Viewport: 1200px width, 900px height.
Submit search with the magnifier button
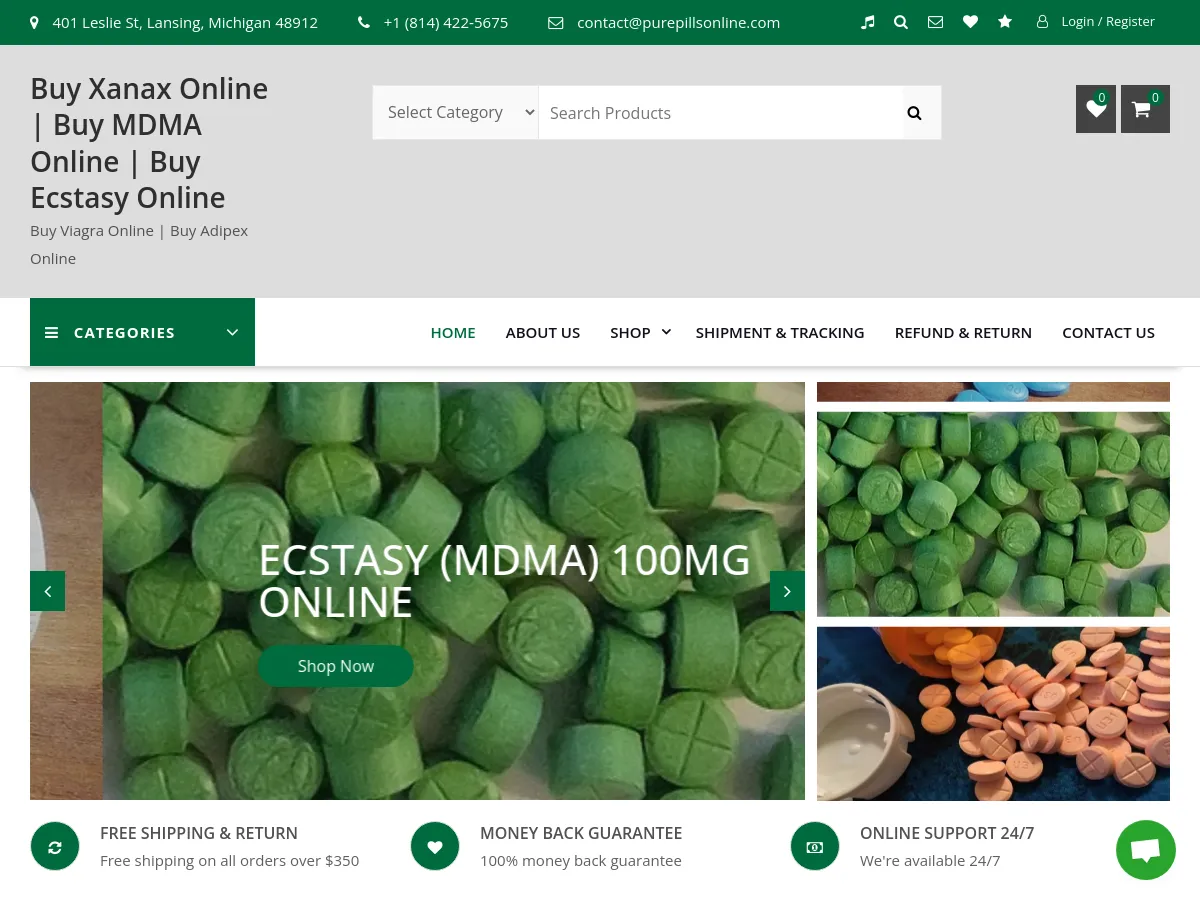click(914, 113)
